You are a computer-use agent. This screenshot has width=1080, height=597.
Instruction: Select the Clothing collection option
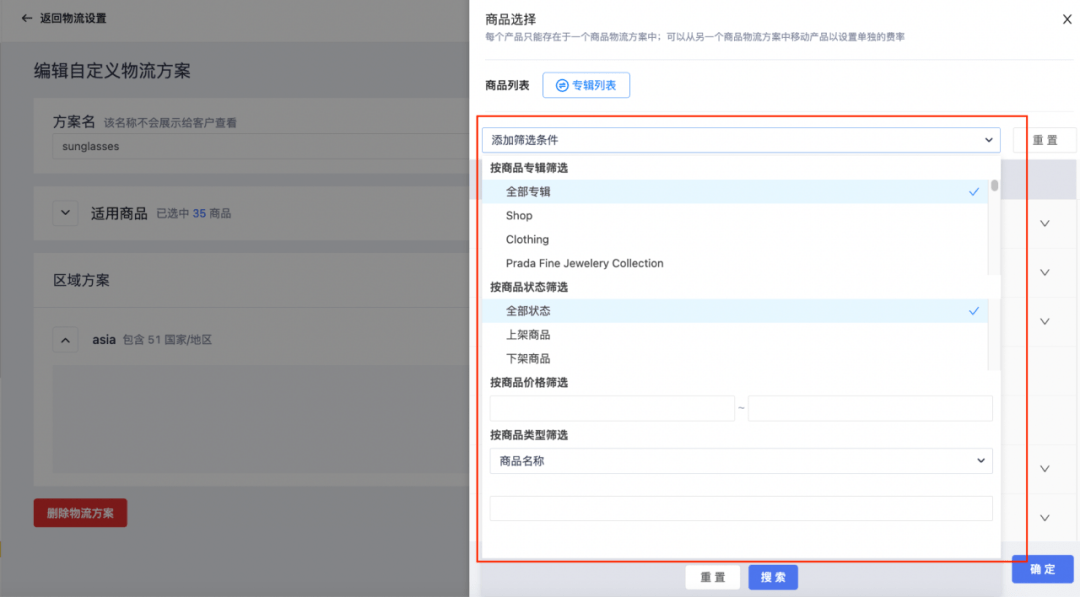click(527, 240)
